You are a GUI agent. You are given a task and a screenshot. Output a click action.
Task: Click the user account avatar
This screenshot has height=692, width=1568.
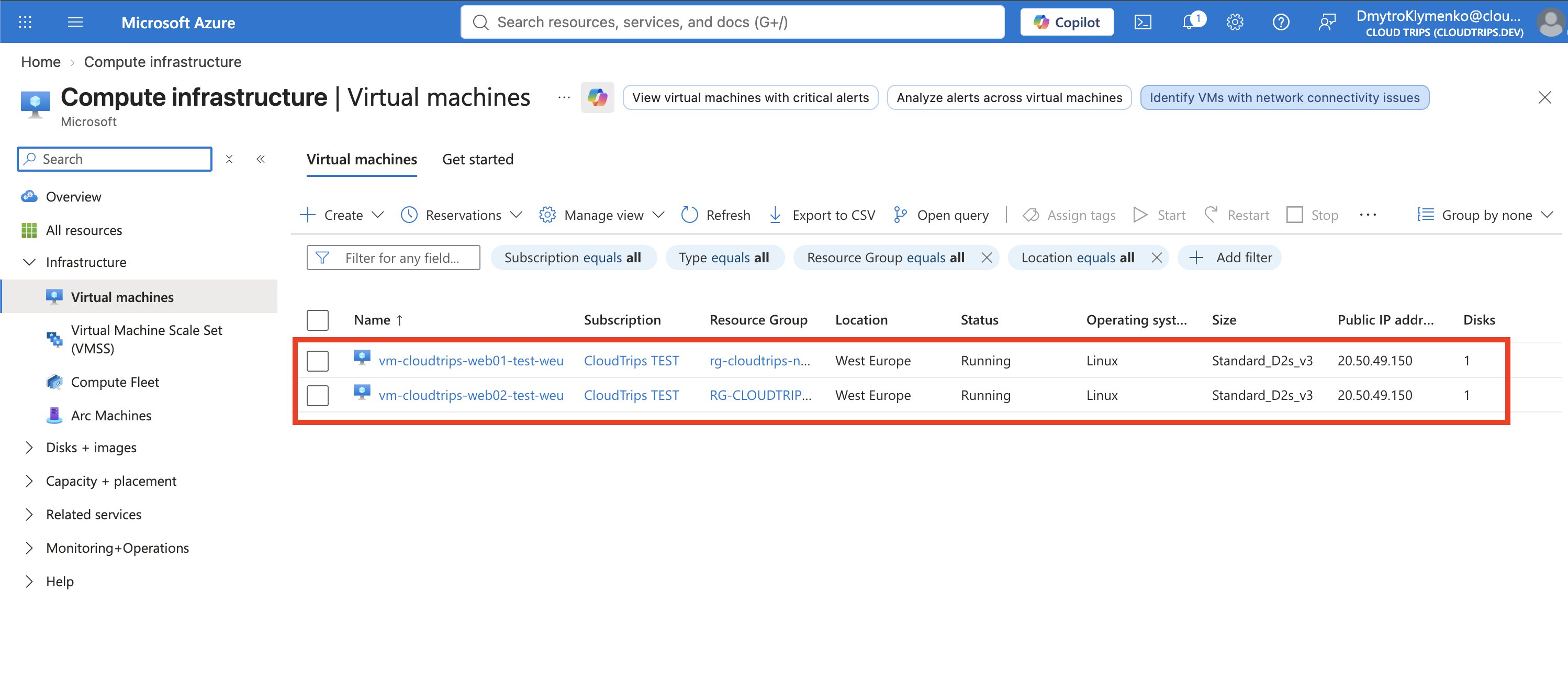(1550, 23)
